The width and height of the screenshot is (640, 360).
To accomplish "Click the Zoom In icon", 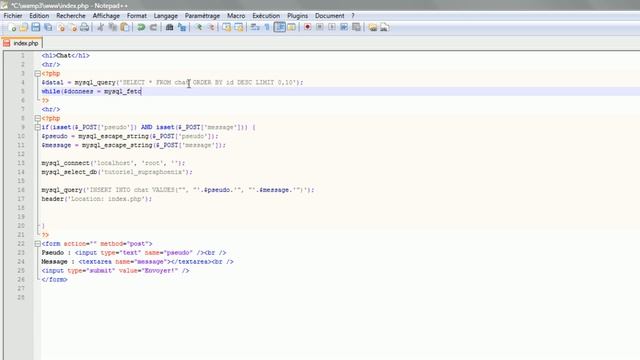I will tap(198, 27).
